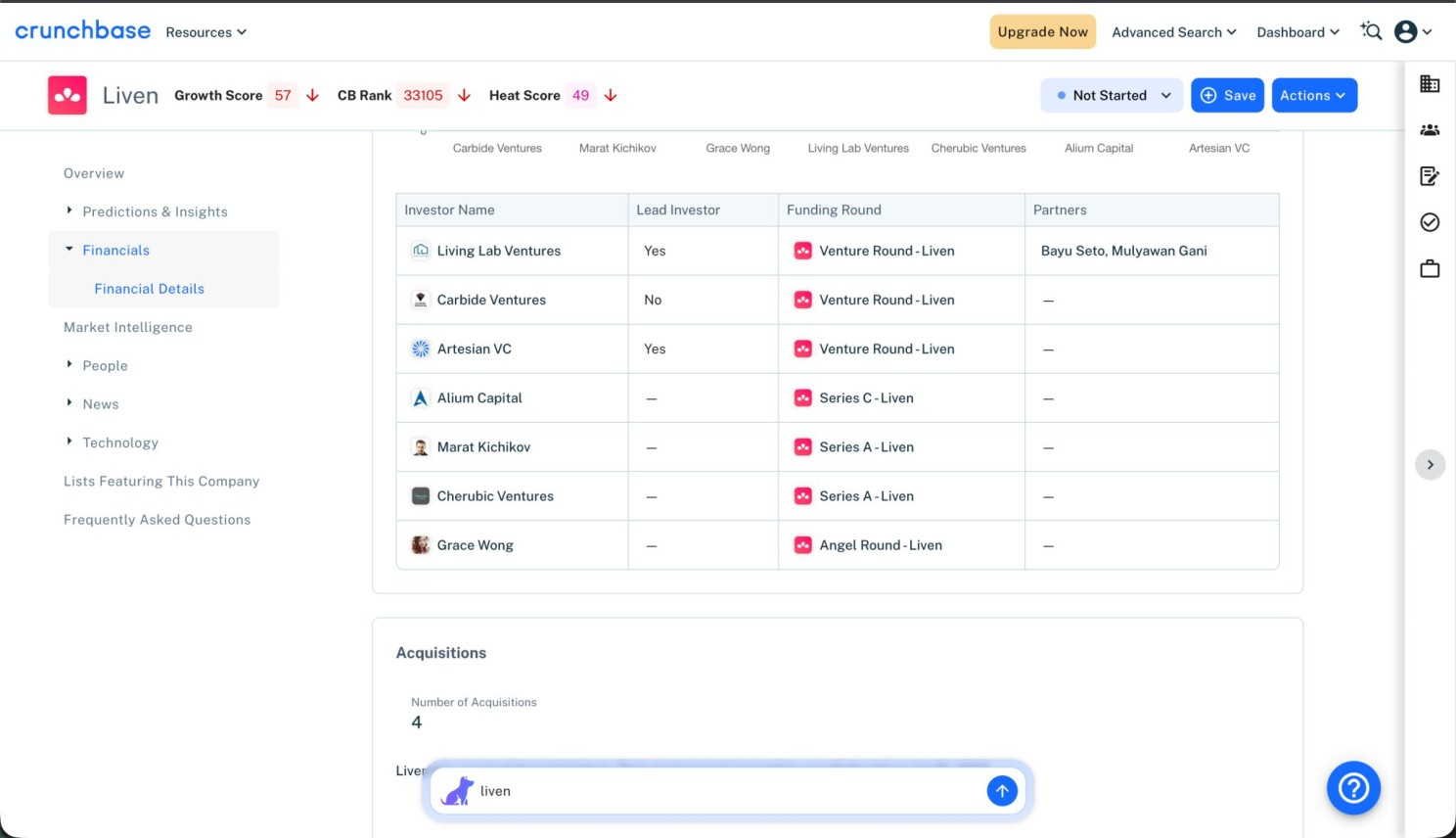Click the Artesian VC logo icon
The height and width of the screenshot is (838, 1456).
[421, 349]
